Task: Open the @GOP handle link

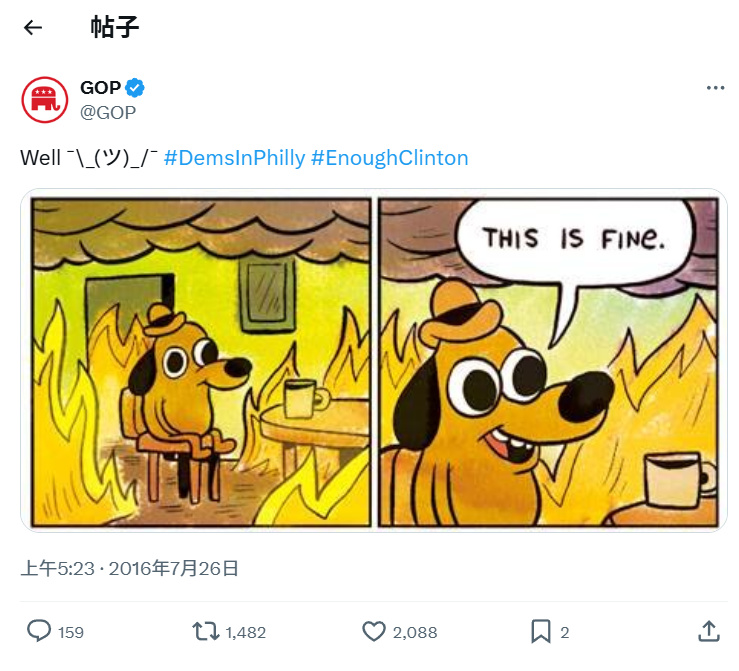Action: [x=108, y=112]
